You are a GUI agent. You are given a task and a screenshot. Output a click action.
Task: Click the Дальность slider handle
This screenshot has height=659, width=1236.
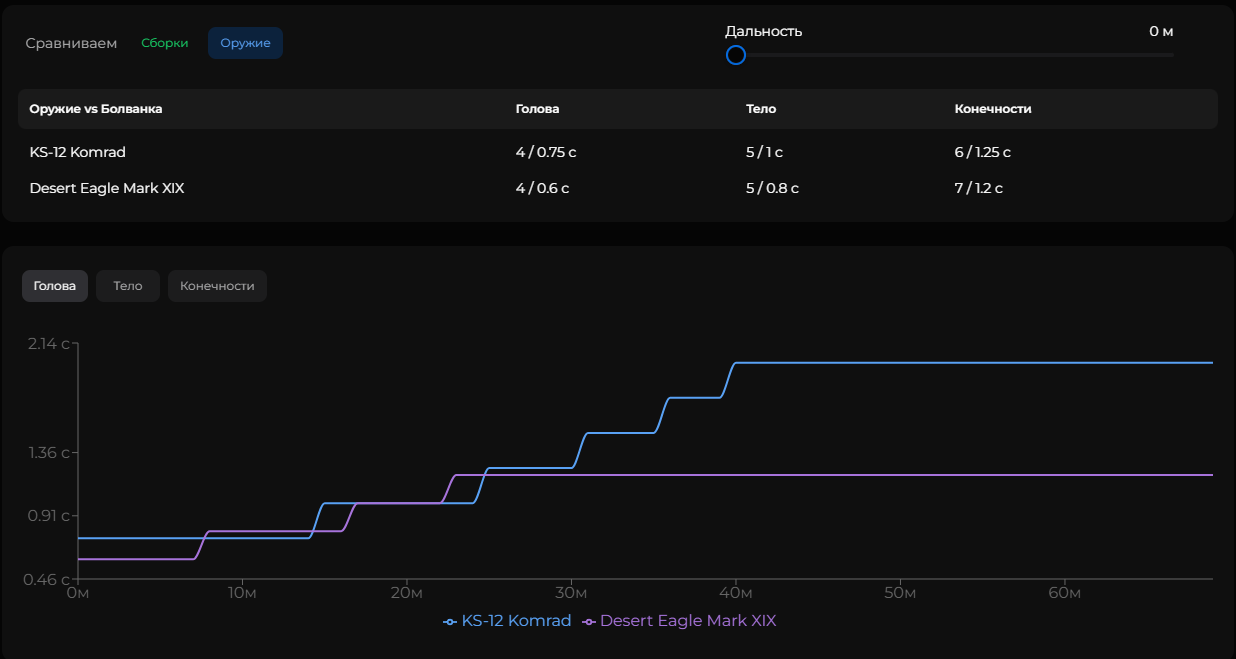click(x=736, y=55)
